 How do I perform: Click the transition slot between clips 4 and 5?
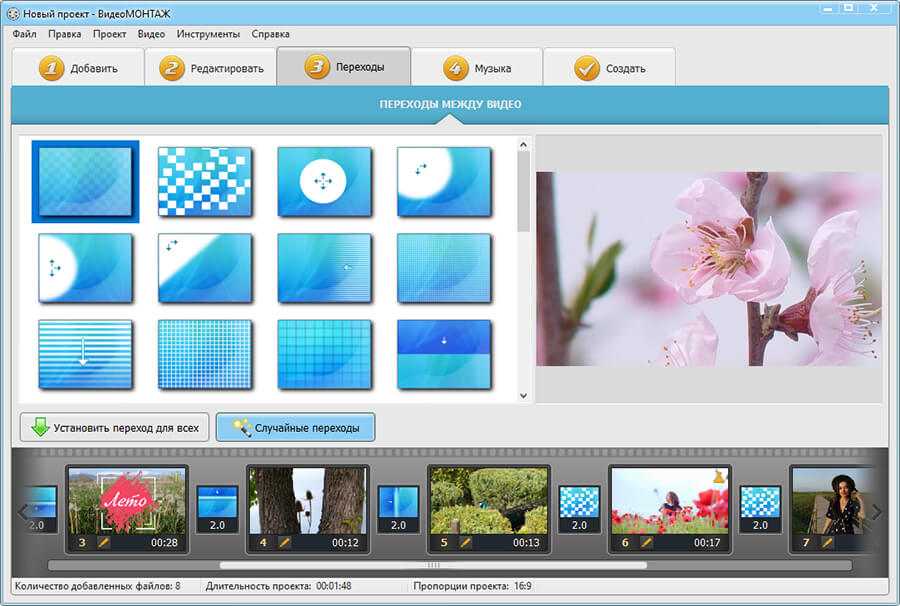[398, 509]
